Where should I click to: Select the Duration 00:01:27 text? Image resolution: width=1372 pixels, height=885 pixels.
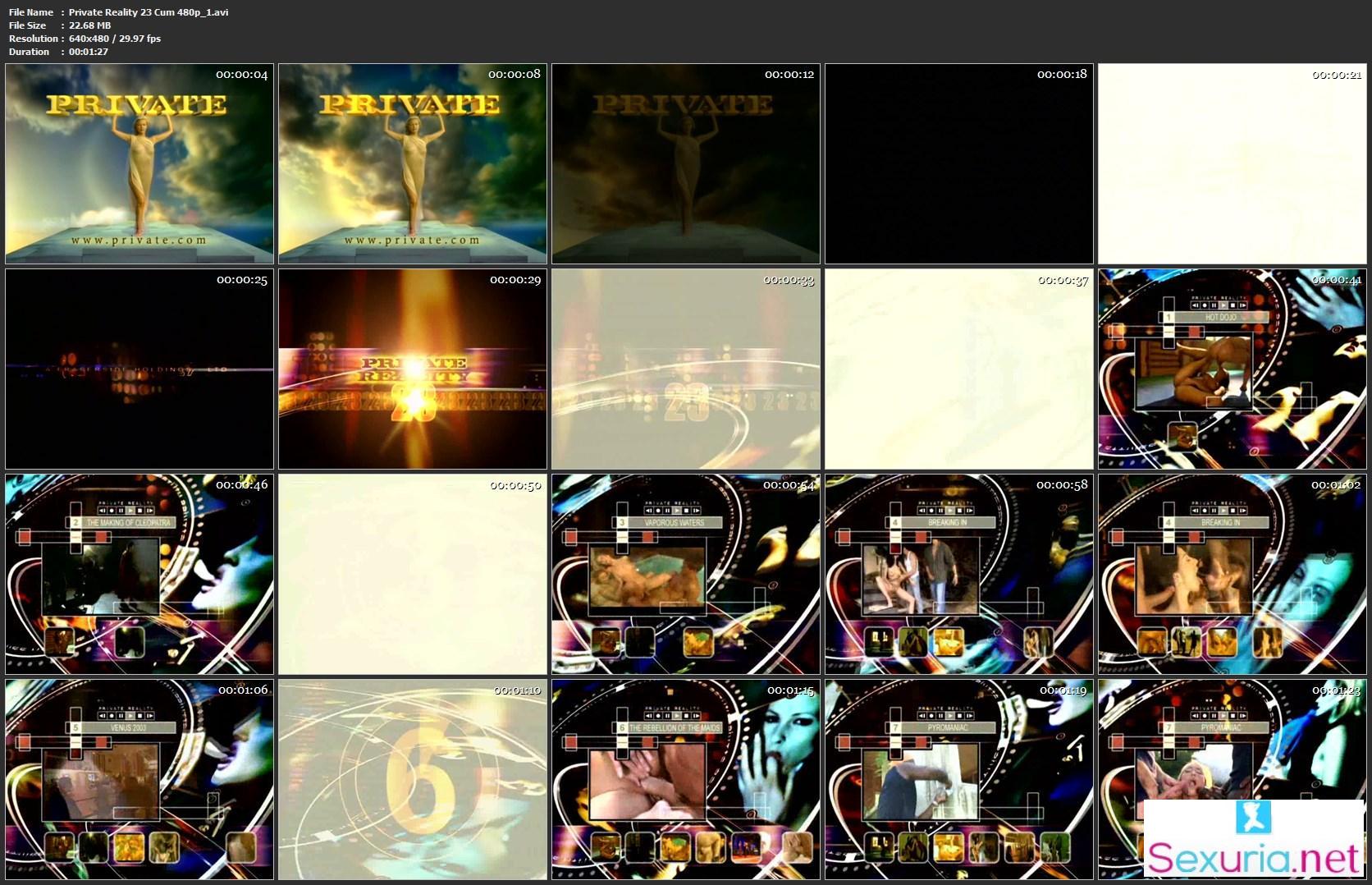(88, 52)
